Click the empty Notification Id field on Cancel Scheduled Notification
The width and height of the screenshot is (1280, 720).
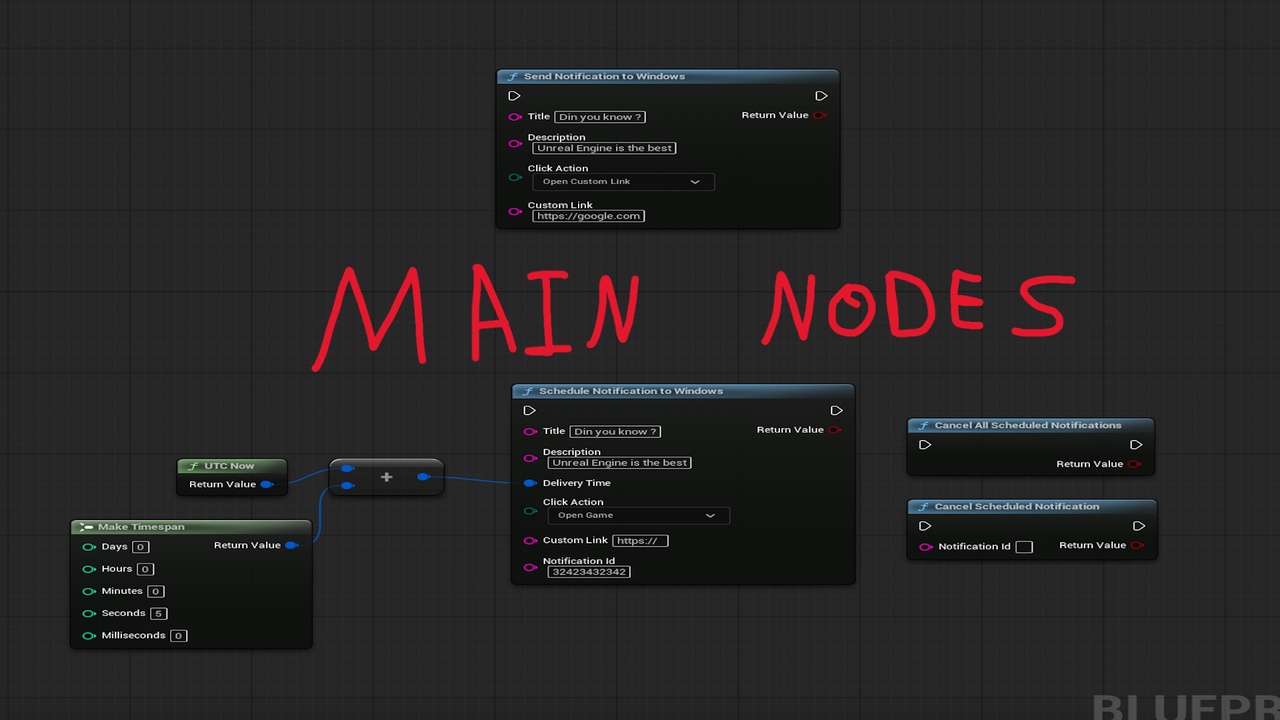coord(1024,547)
